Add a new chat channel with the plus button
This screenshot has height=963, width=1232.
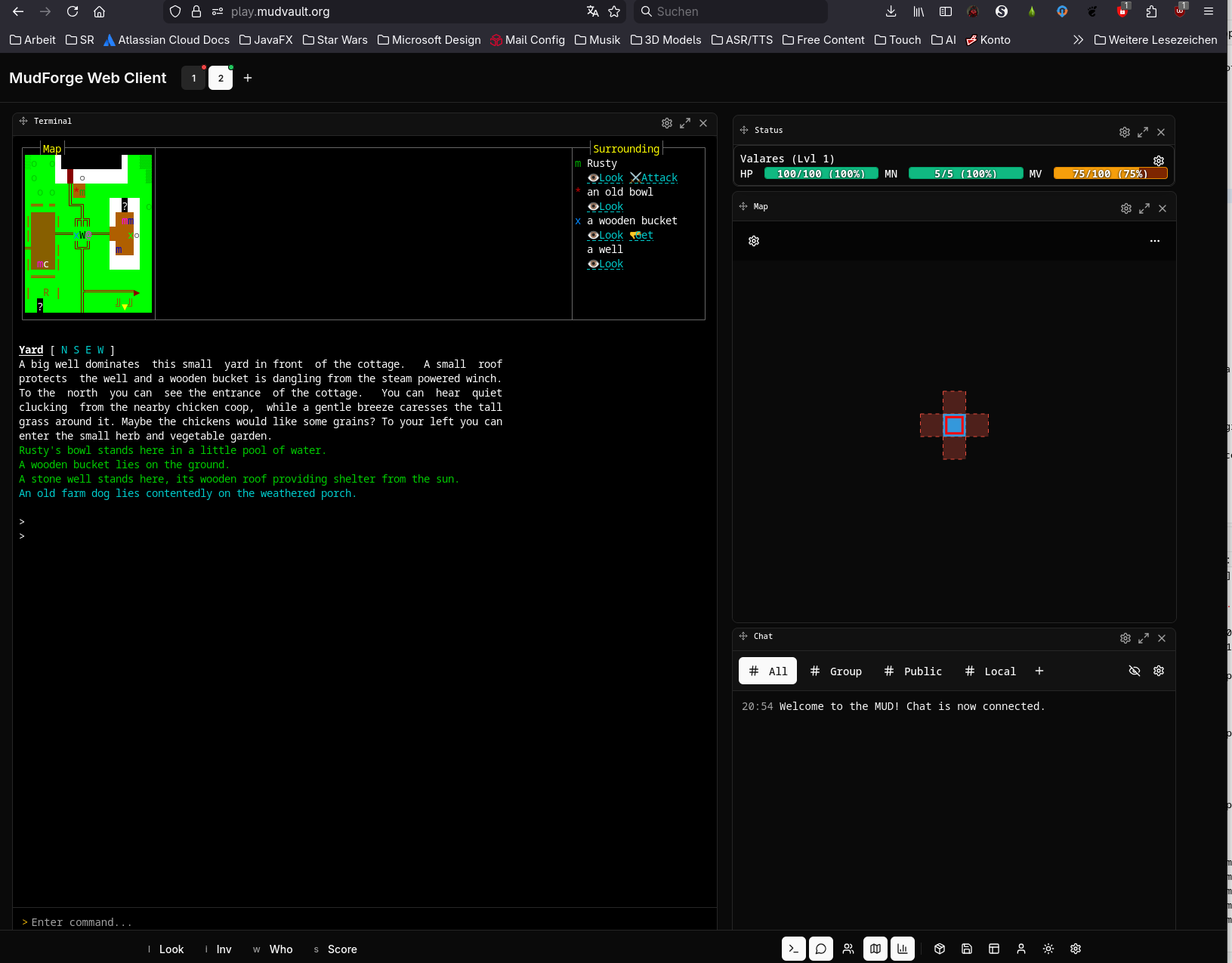tap(1039, 671)
